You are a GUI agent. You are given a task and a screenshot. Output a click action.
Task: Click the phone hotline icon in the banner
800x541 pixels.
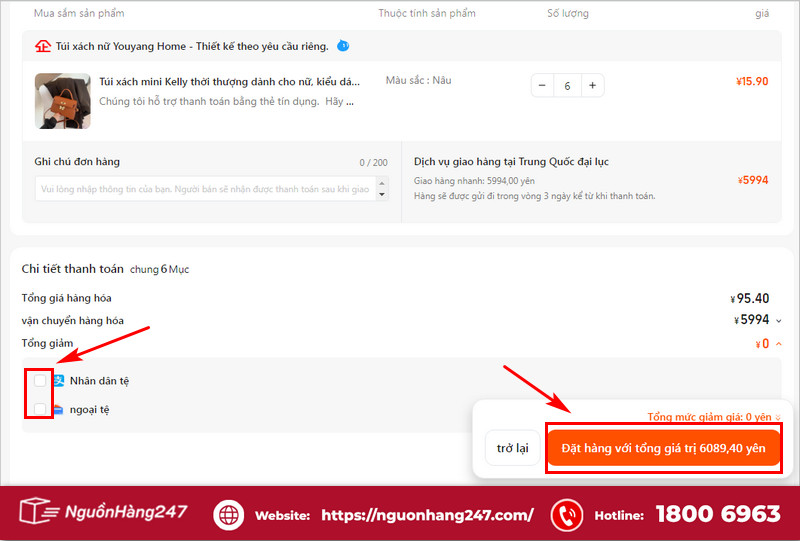[x=566, y=514]
